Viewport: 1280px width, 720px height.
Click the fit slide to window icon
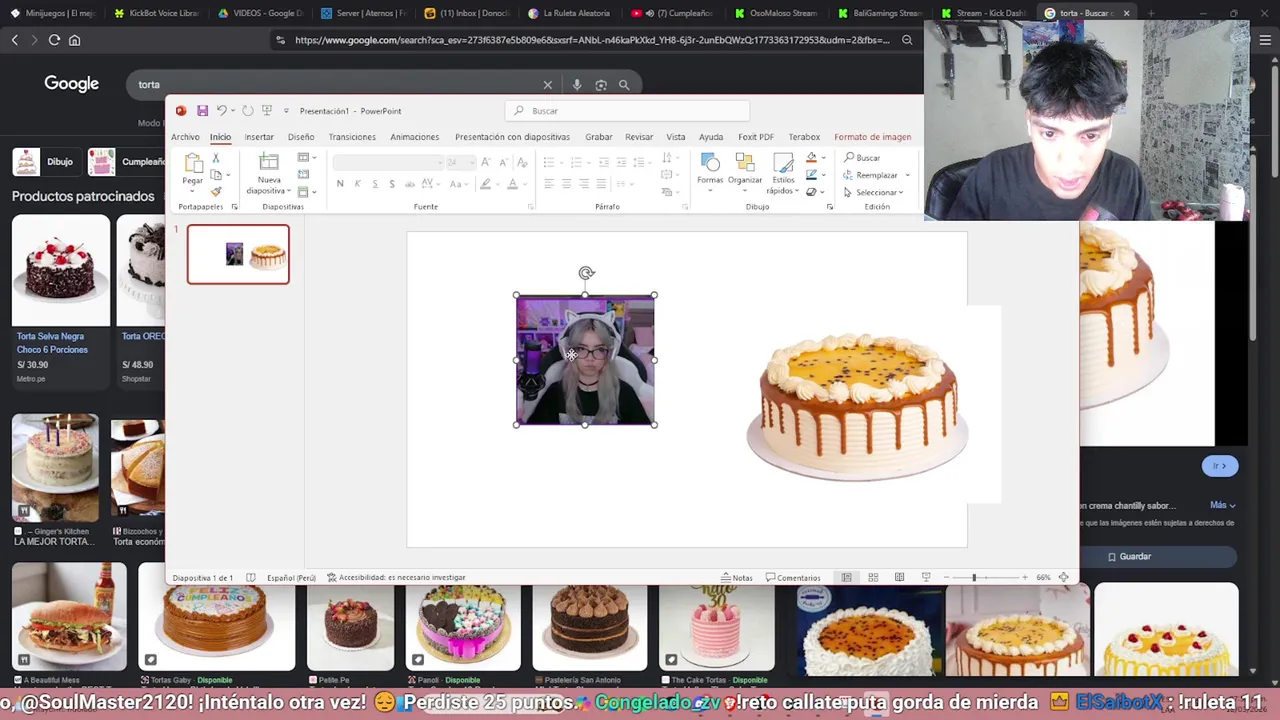pyautogui.click(x=1063, y=577)
